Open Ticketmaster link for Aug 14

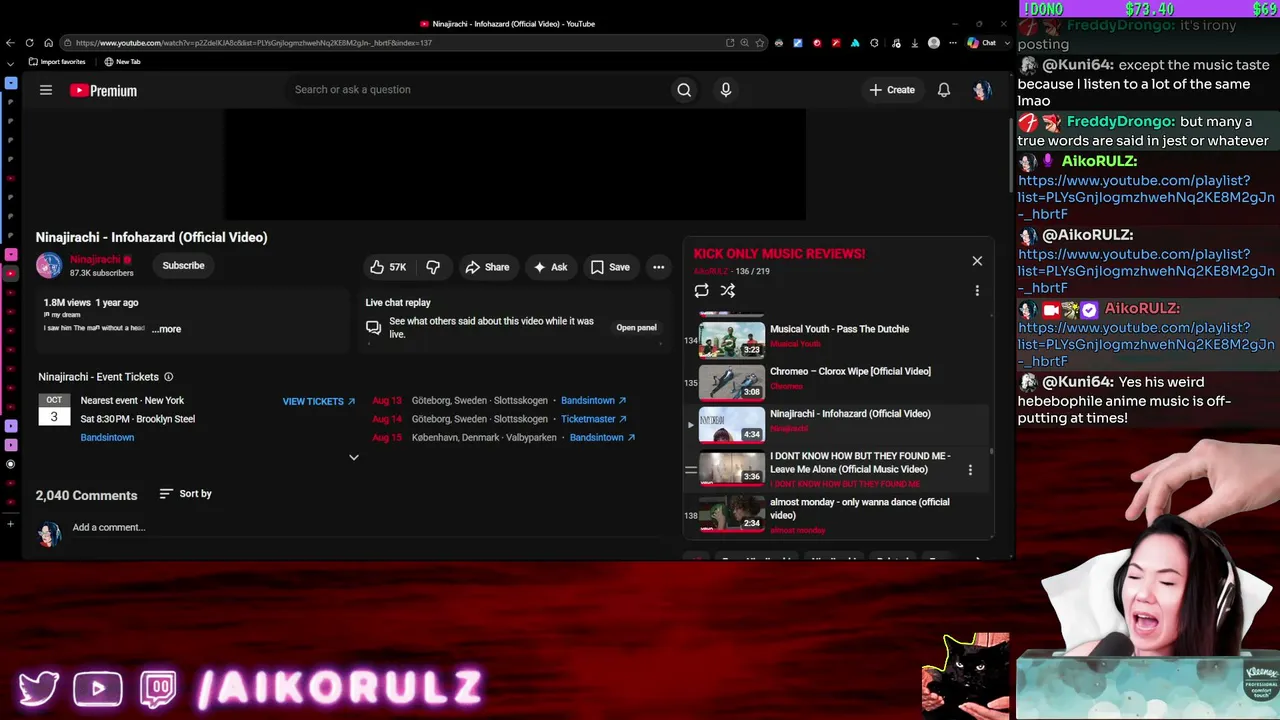click(x=594, y=419)
